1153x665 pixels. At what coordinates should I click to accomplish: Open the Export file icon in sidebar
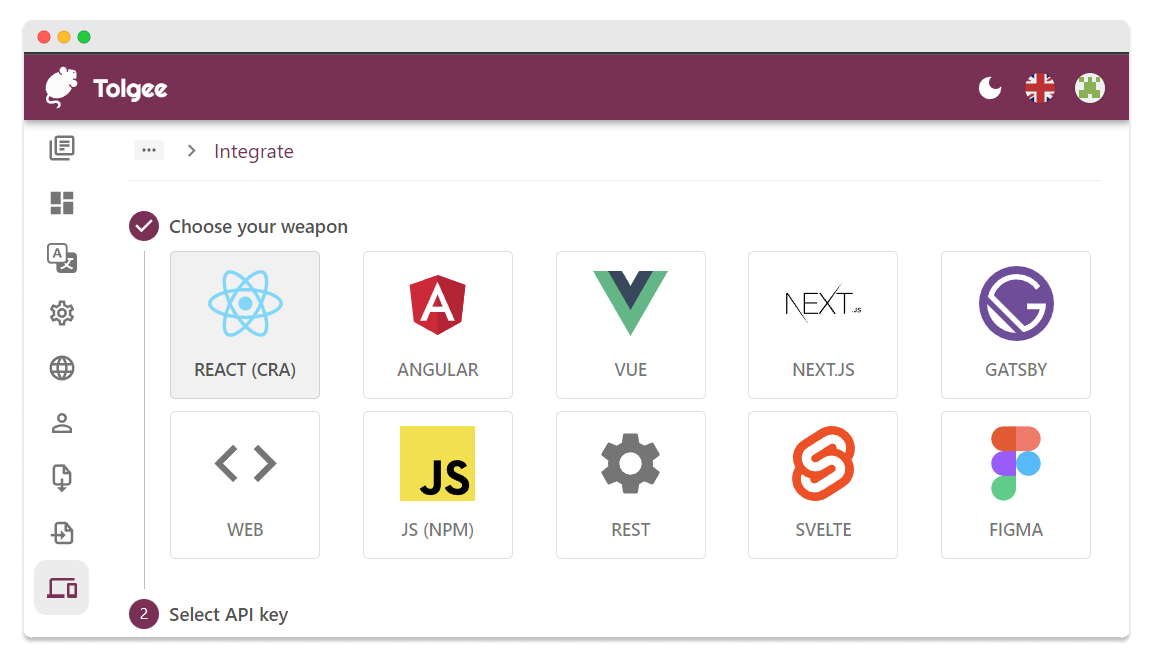62,533
